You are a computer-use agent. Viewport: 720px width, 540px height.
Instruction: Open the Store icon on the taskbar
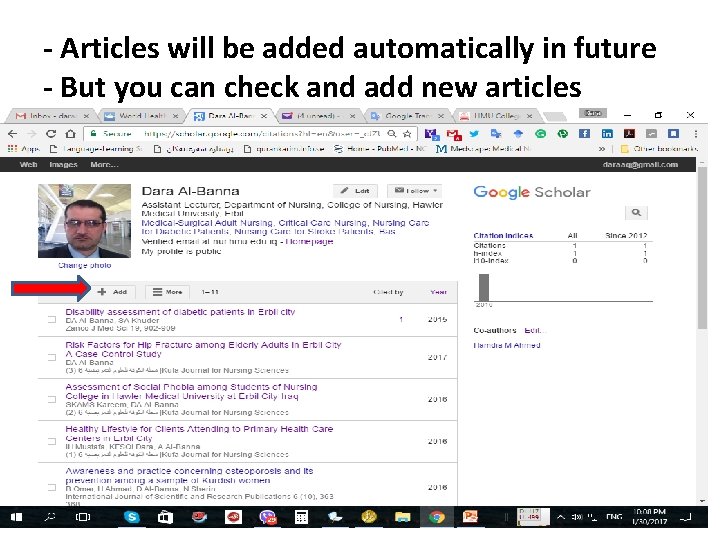165,517
